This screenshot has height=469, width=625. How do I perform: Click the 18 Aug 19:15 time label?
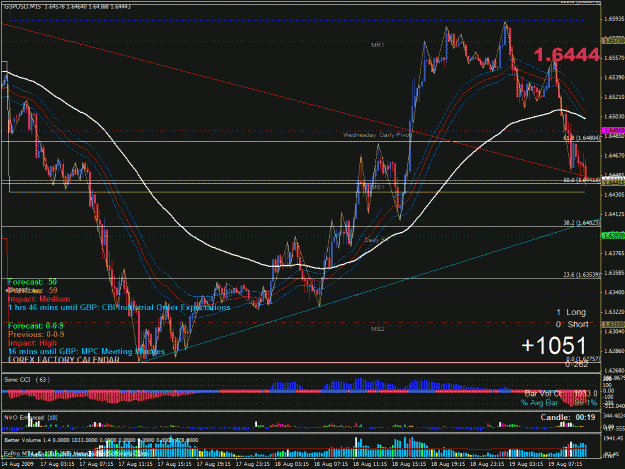(x=448, y=464)
